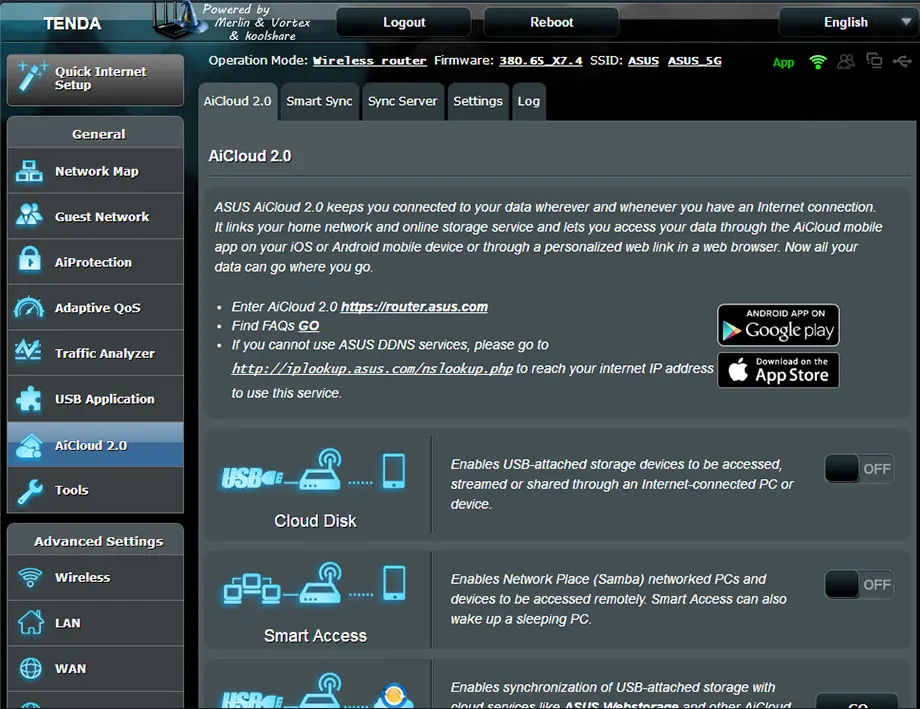Open the Sync Server tab
The width and height of the screenshot is (920, 709).
[402, 102]
